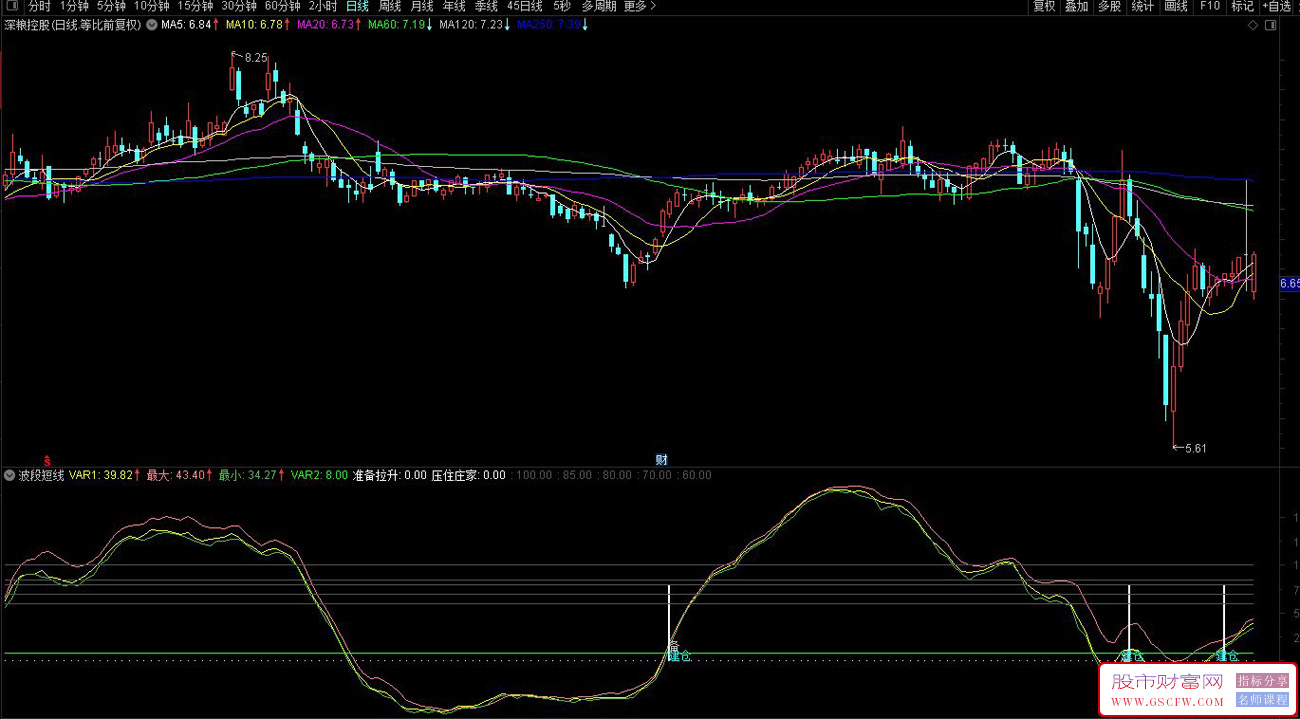The height and width of the screenshot is (719, 1300).
Task: Switch to the 45日线 period
Action: point(526,6)
